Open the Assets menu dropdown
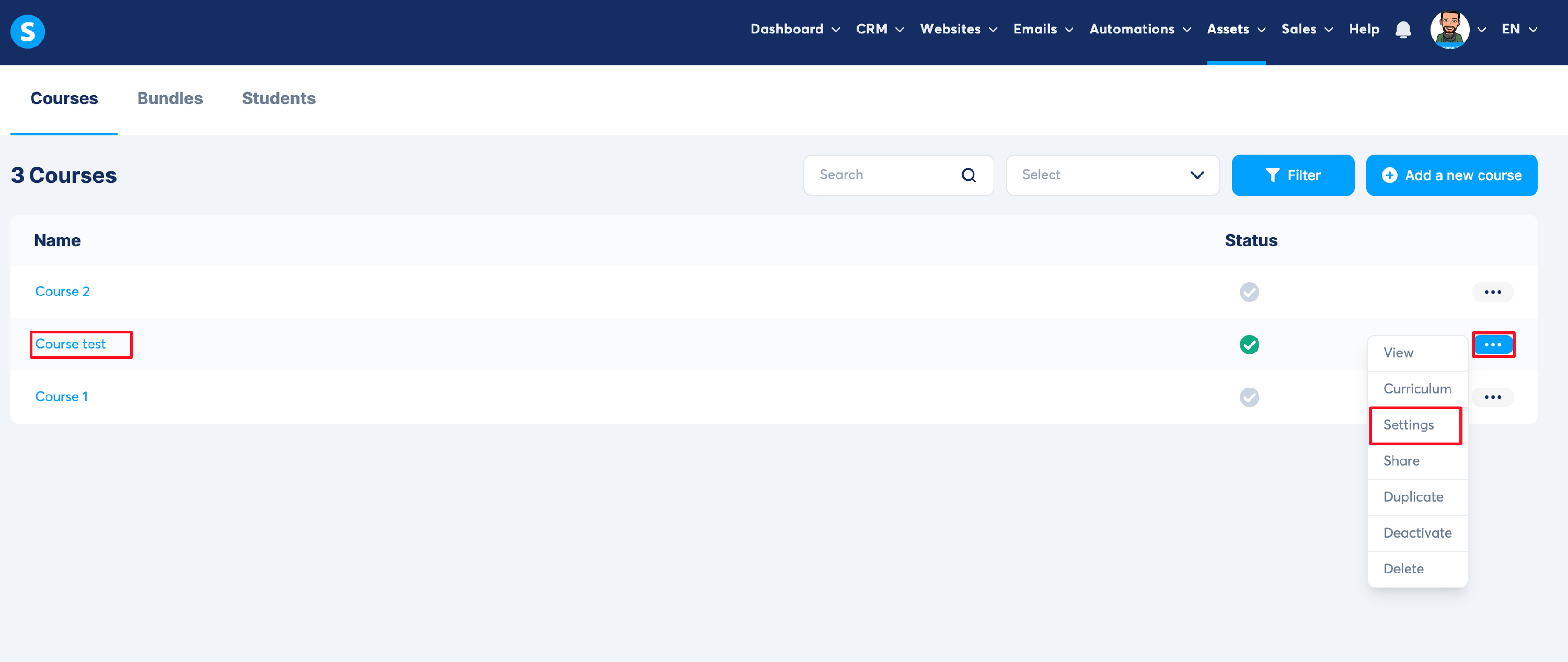 click(x=1236, y=29)
